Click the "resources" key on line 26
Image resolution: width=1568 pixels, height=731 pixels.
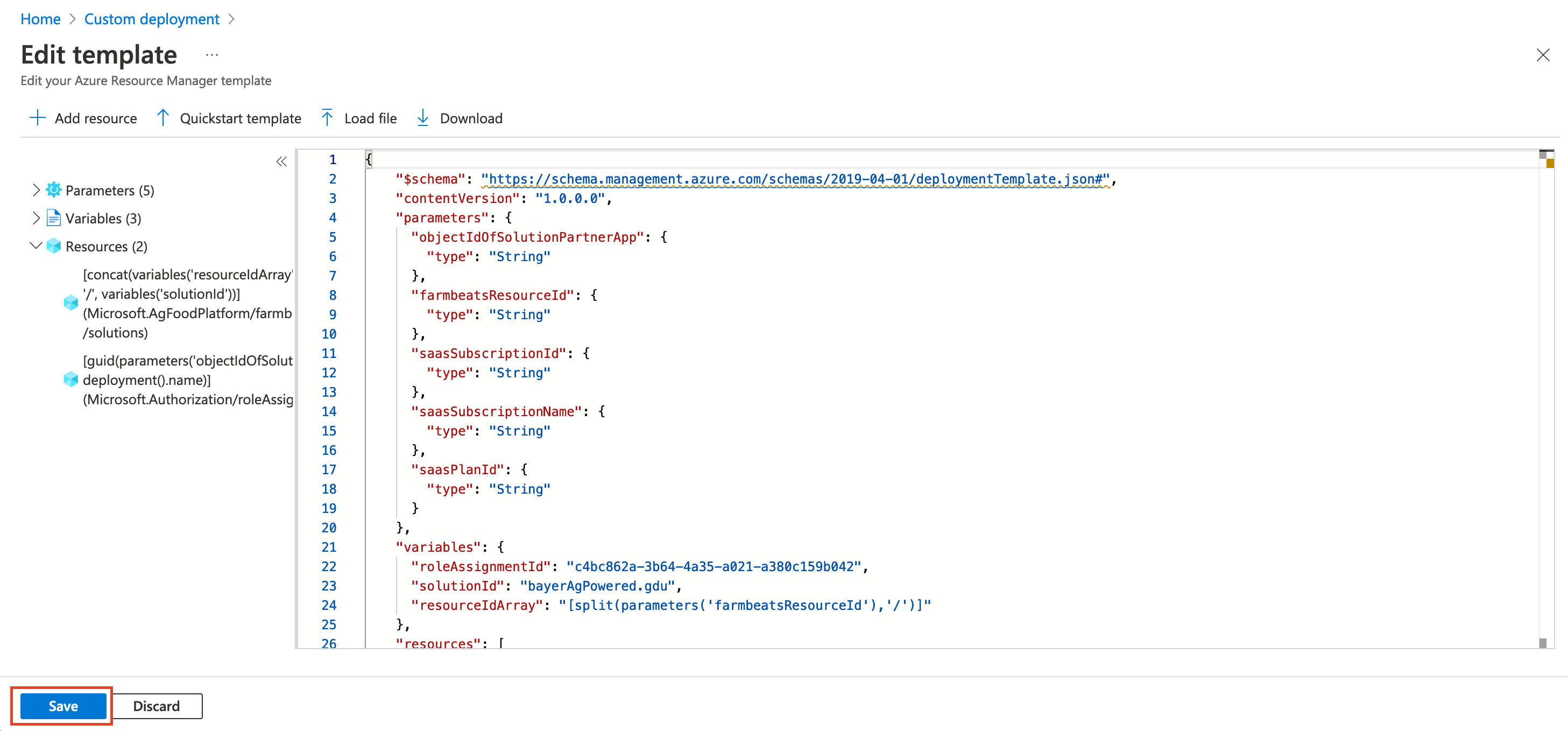[439, 643]
